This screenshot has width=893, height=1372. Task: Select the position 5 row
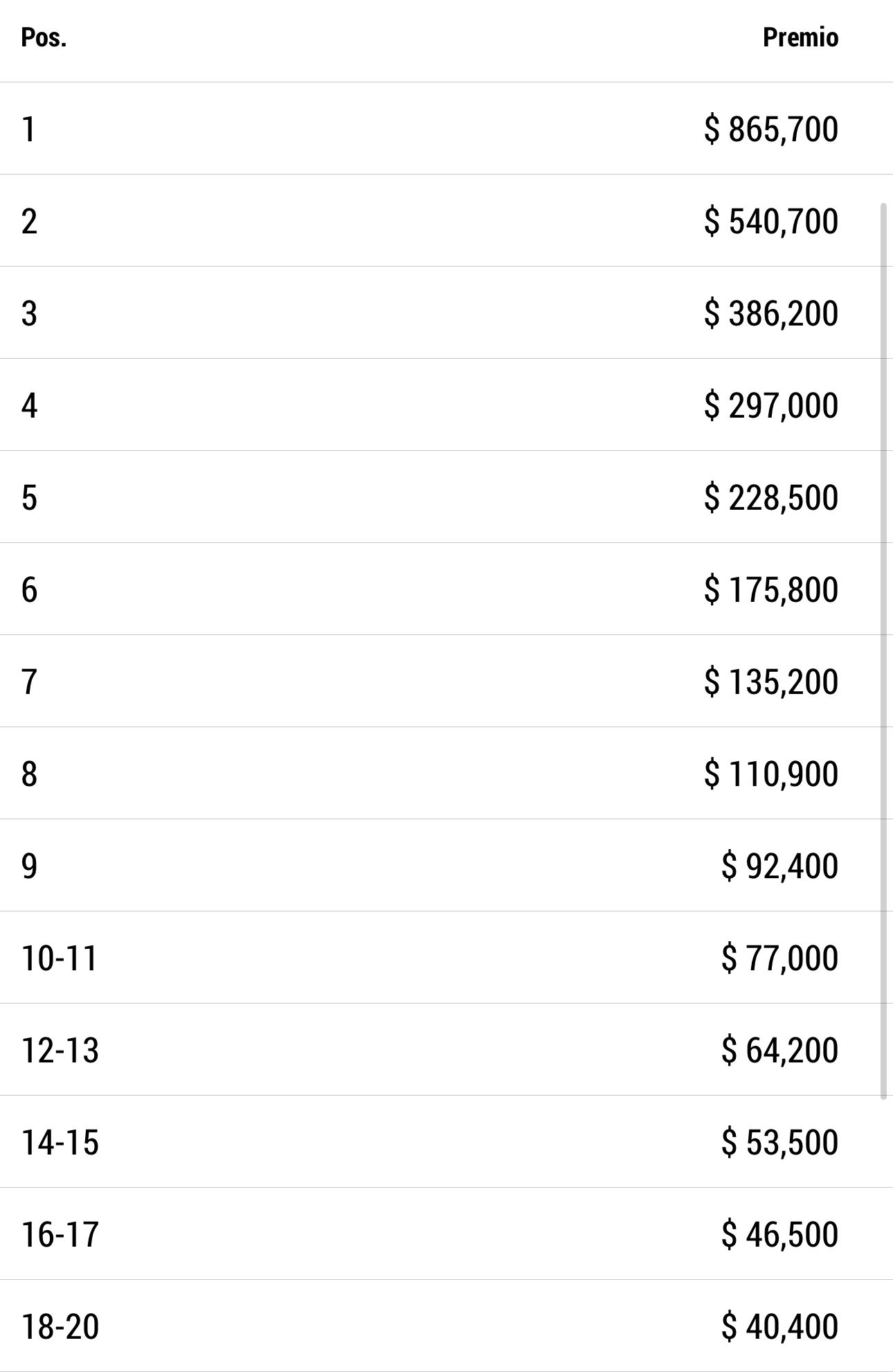447,497
